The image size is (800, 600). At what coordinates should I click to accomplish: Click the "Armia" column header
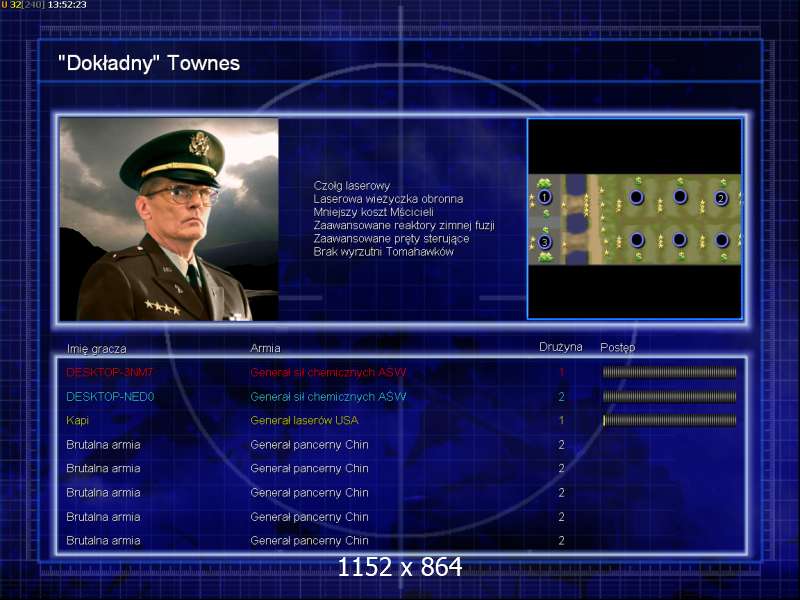point(265,348)
